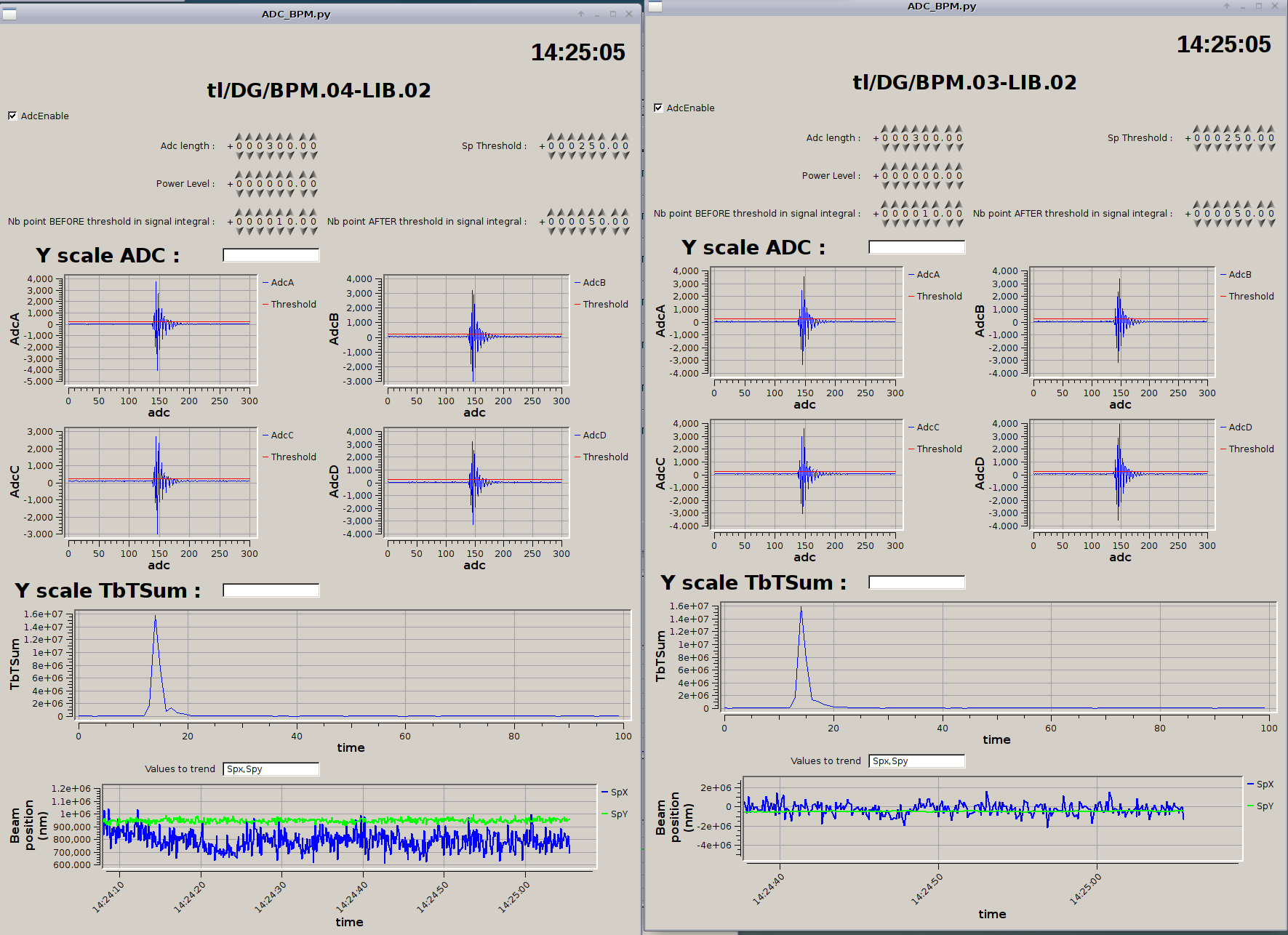Click SpX legend entry in BPM.04 beam position plot
1288x935 pixels.
pyautogui.click(x=618, y=792)
